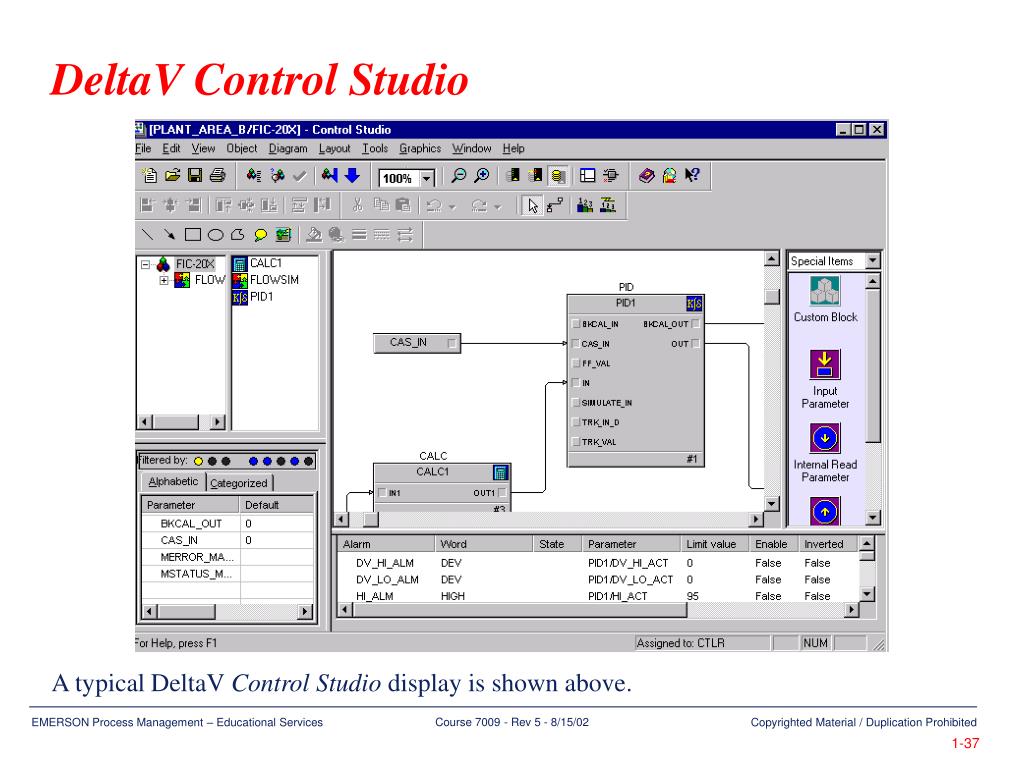This screenshot has width=1024, height=768.
Task: Open the Special Items palette dropdown
Action: 872,261
